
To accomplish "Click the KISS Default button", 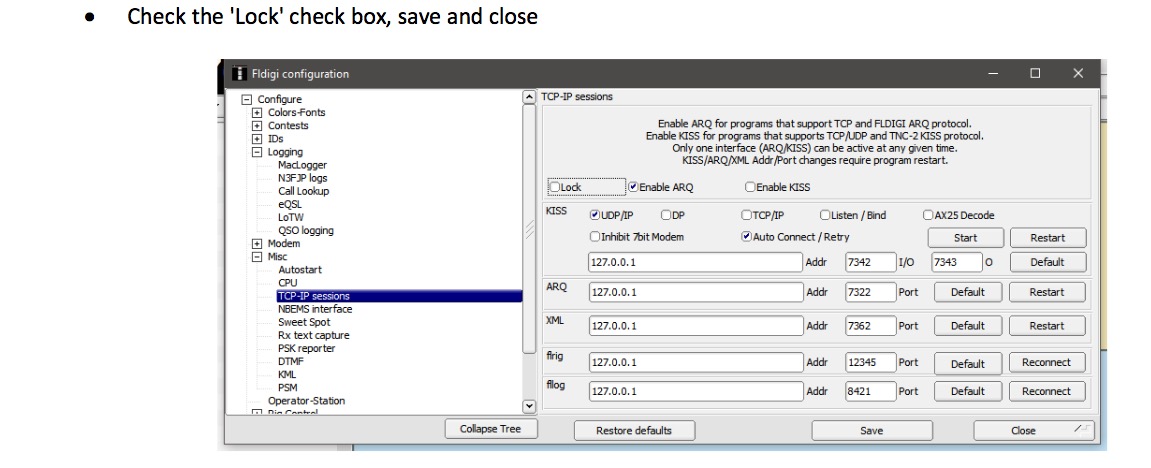I will point(1047,262).
